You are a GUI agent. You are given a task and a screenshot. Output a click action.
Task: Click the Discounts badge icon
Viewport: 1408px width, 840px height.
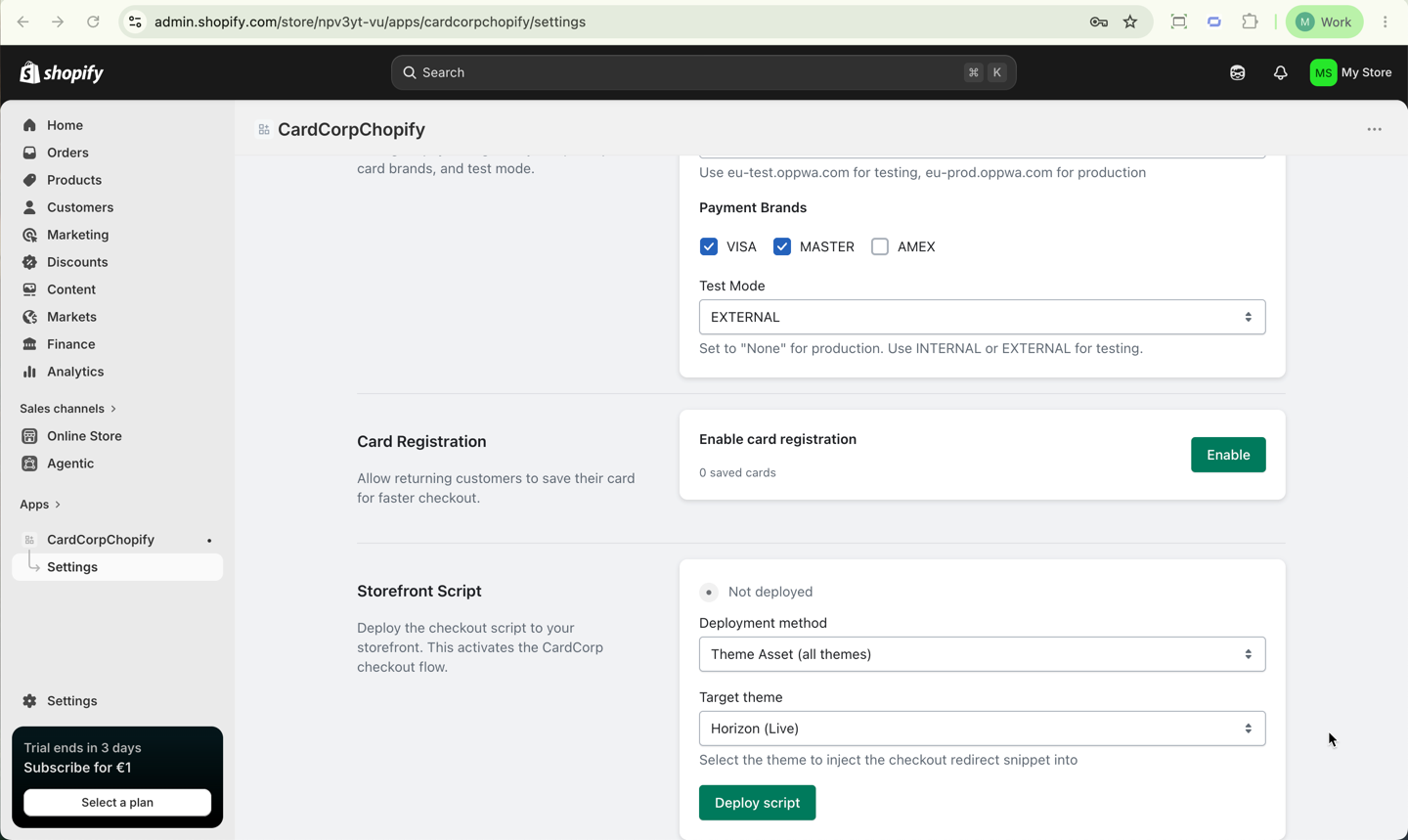(x=29, y=262)
